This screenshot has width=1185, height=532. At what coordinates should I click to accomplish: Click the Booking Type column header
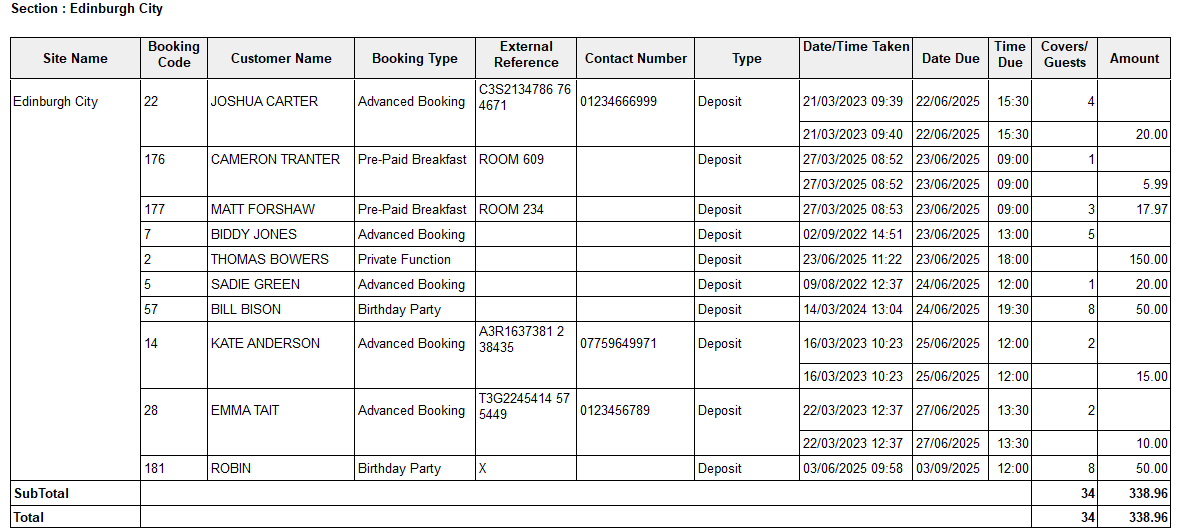[x=414, y=58]
